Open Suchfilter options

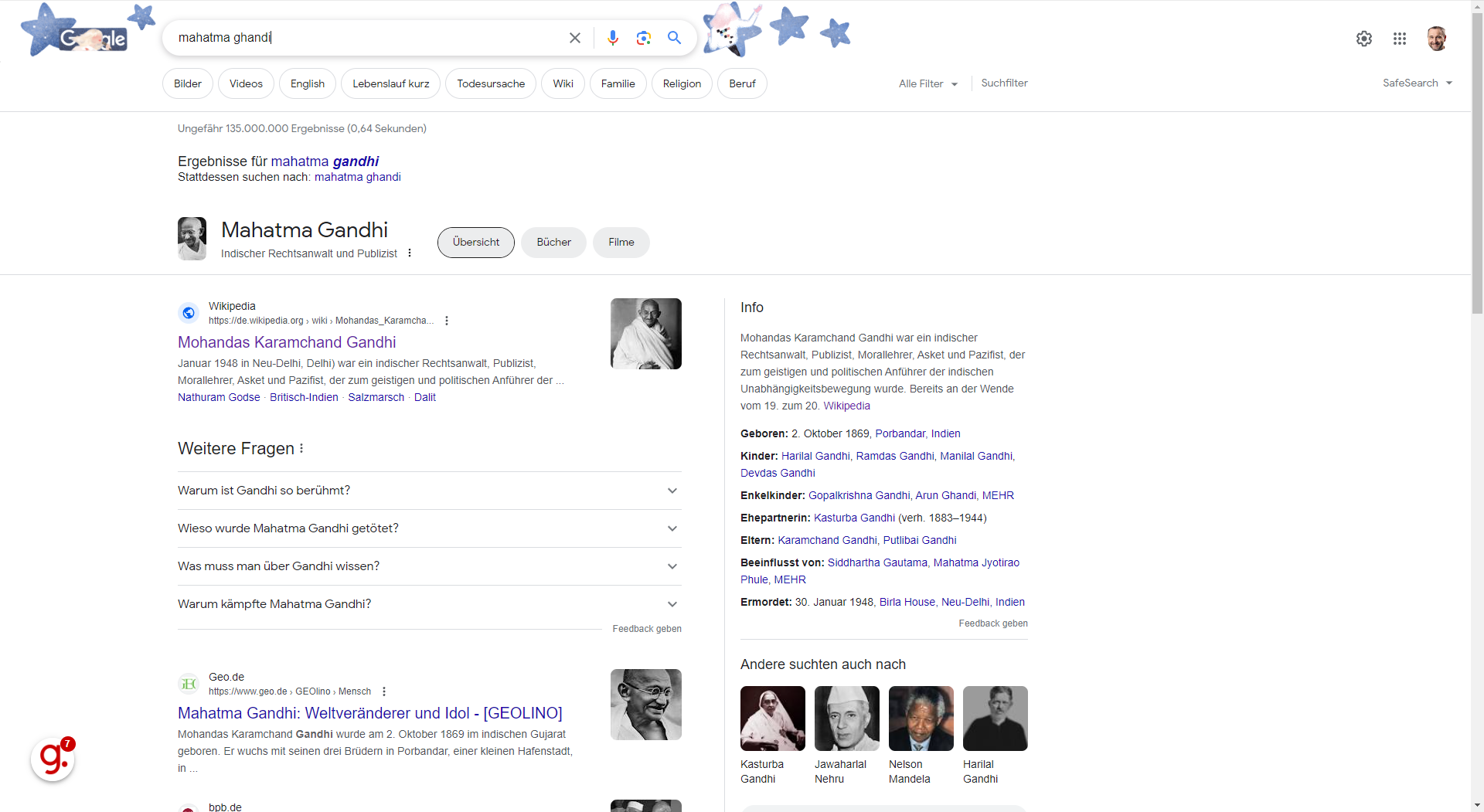[x=1004, y=83]
